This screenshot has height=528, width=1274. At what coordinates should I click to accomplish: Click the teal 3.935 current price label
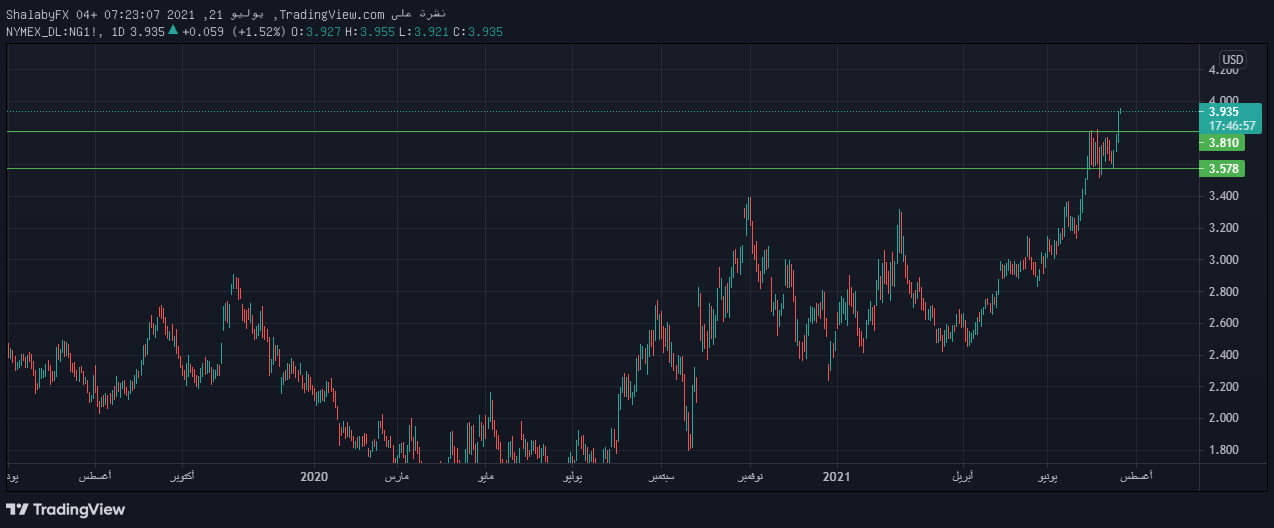(1223, 112)
